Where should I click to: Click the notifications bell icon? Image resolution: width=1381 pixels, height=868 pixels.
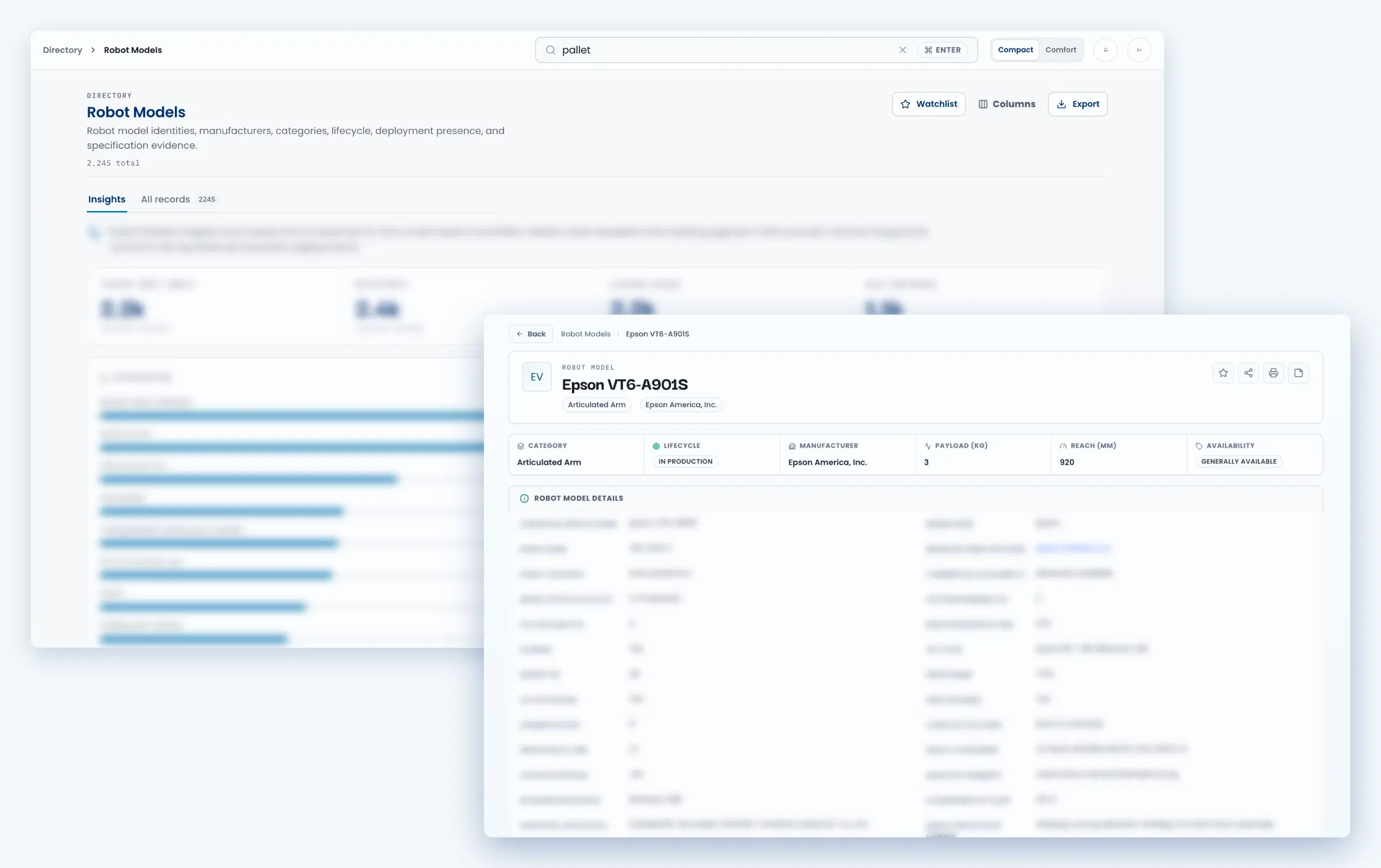tap(1105, 50)
